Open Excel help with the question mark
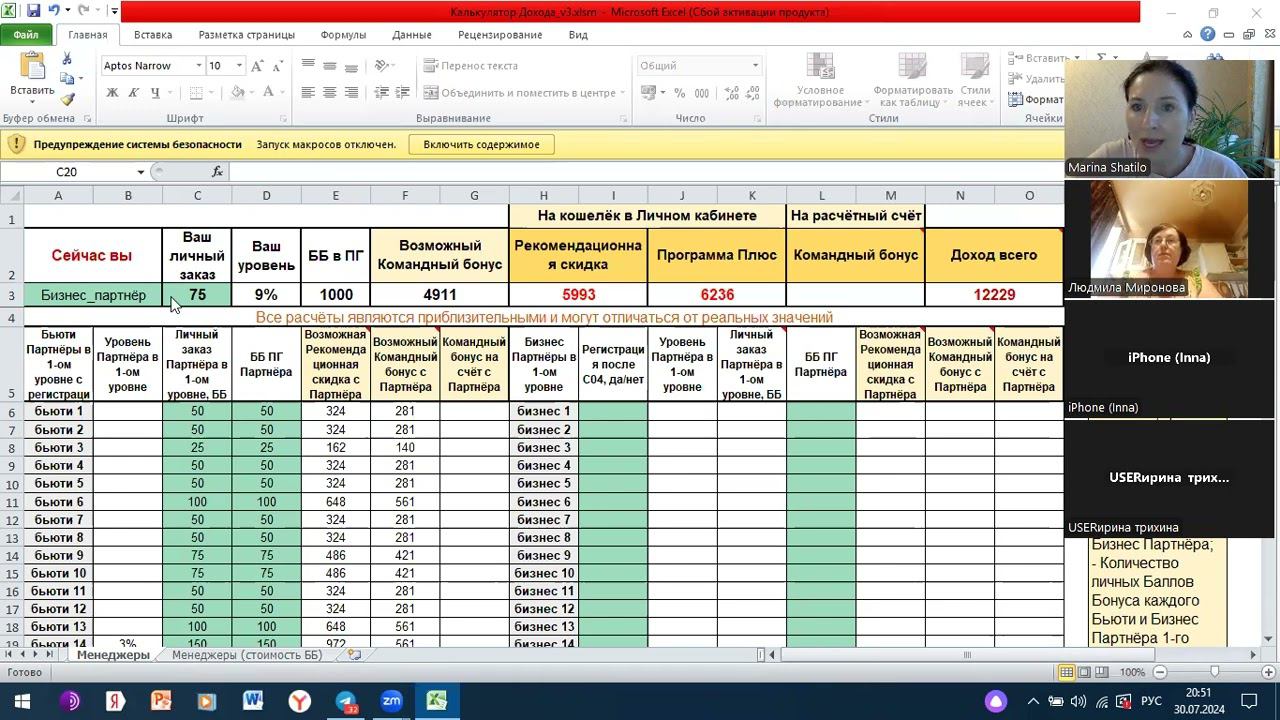 tap(1208, 35)
